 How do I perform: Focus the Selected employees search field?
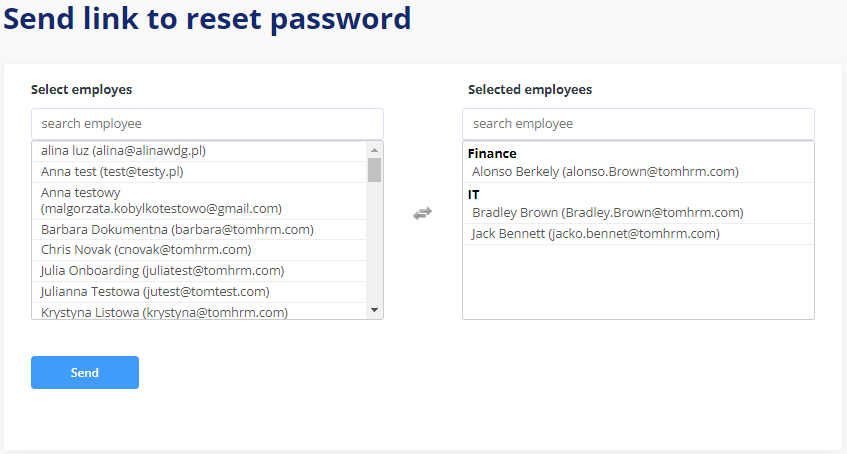coord(638,124)
